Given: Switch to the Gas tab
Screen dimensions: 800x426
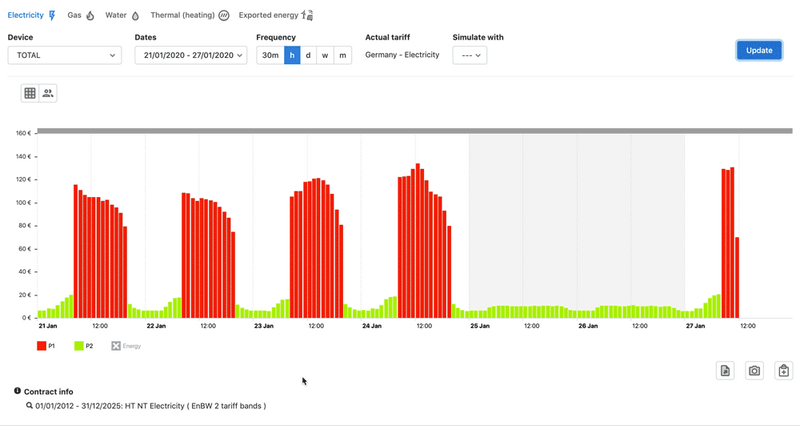Looking at the screenshot, I should tap(80, 16).
